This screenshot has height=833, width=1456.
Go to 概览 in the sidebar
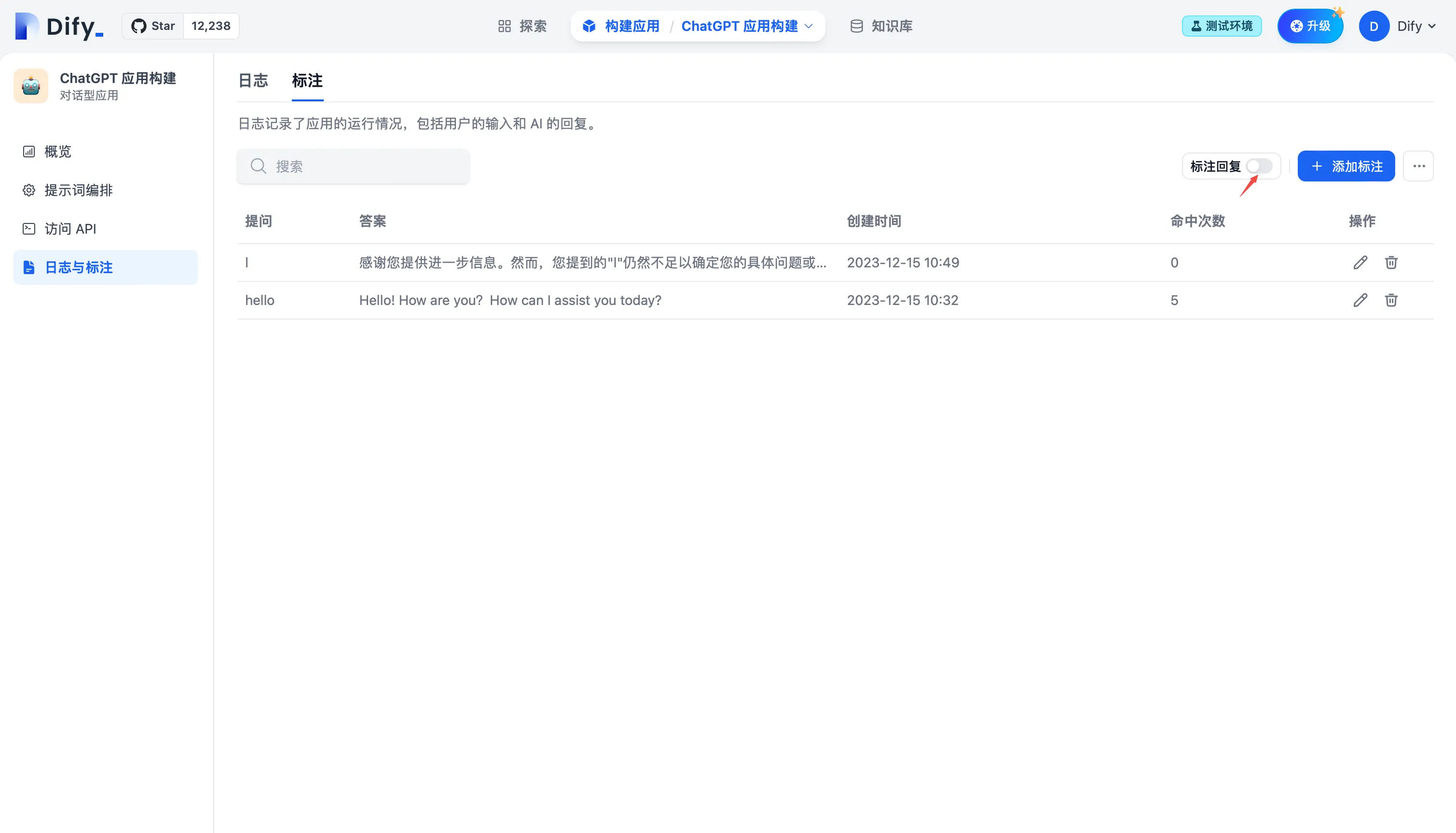pyautogui.click(x=58, y=152)
